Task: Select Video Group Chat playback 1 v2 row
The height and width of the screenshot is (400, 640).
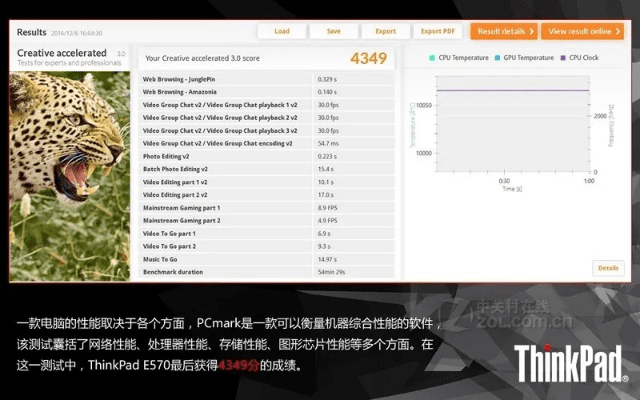Action: click(x=266, y=105)
